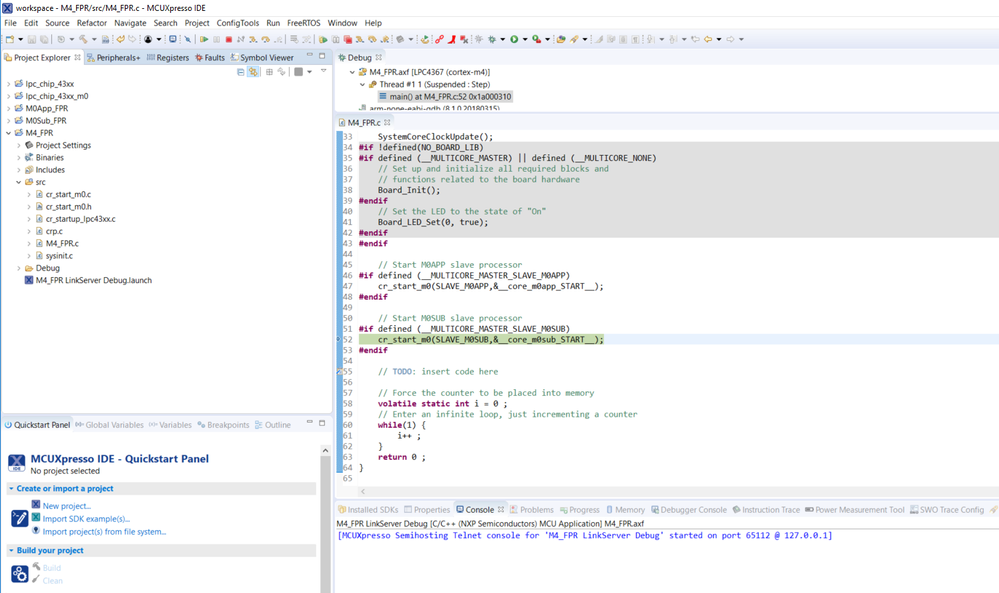The width and height of the screenshot is (999, 593).
Task: Click the green Run play toolbar icon
Action: click(514, 39)
